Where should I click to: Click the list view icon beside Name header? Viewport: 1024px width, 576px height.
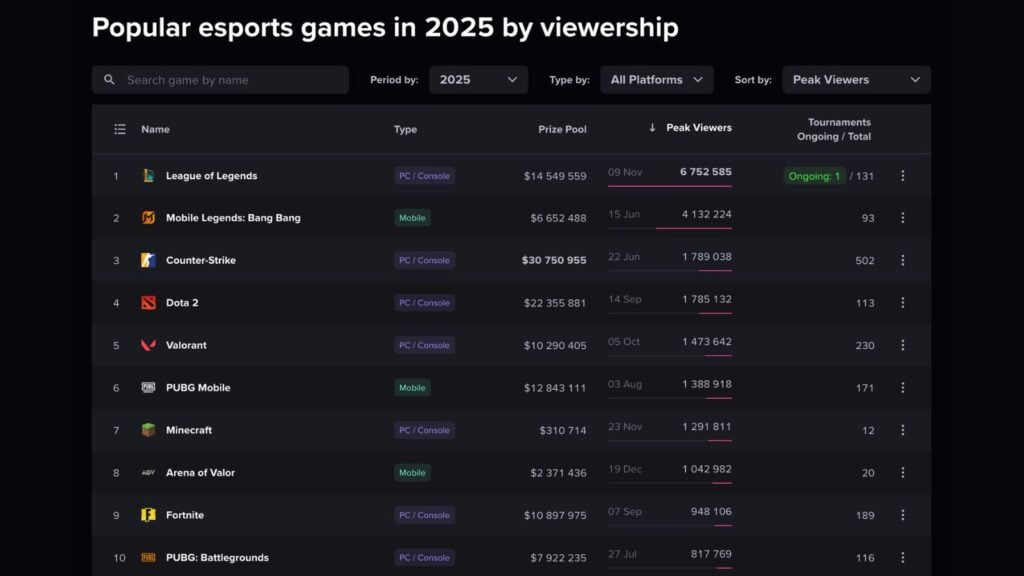click(x=120, y=128)
